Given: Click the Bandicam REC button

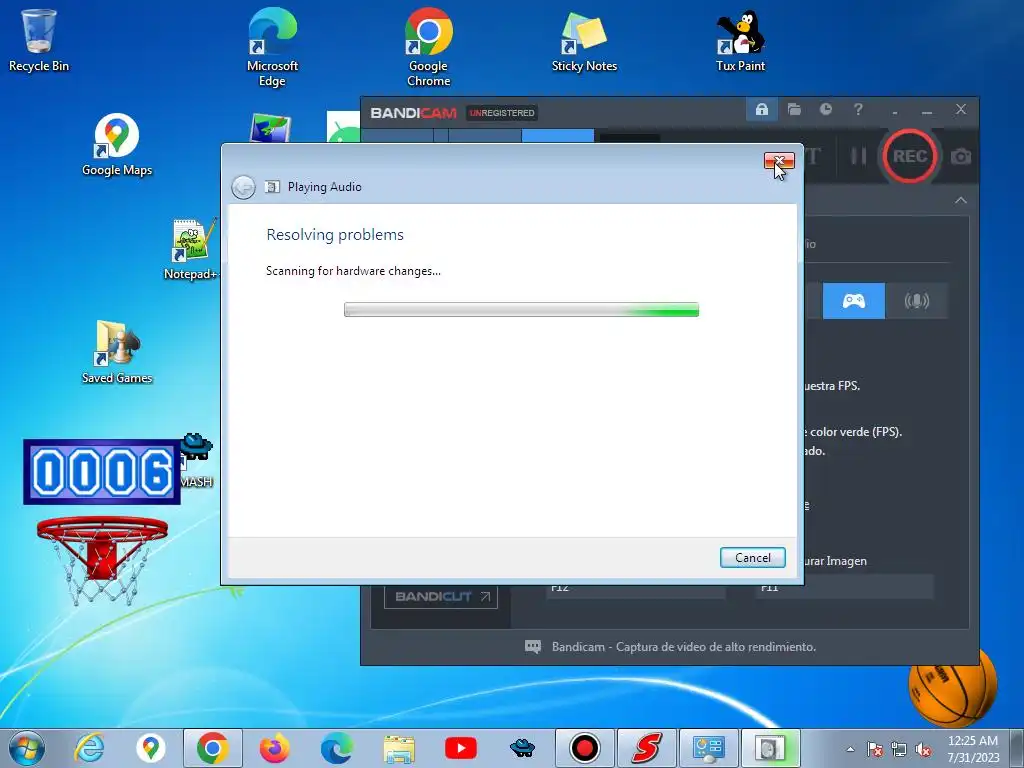Looking at the screenshot, I should [910, 157].
